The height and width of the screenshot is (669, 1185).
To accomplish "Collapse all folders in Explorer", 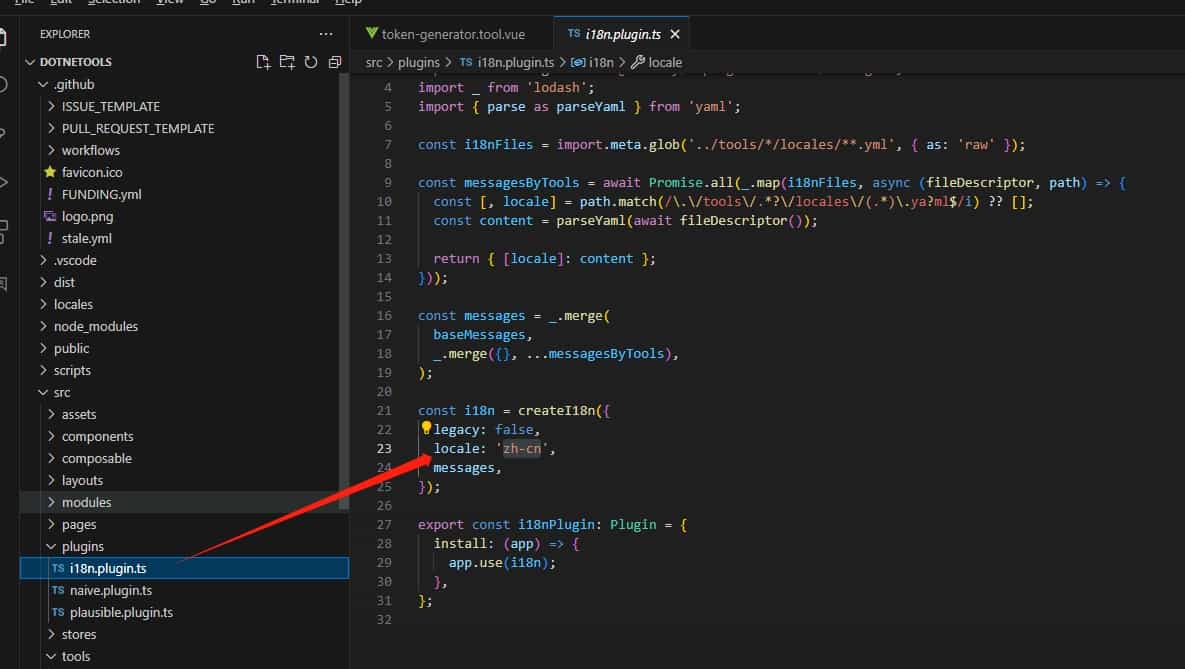I will [x=335, y=61].
